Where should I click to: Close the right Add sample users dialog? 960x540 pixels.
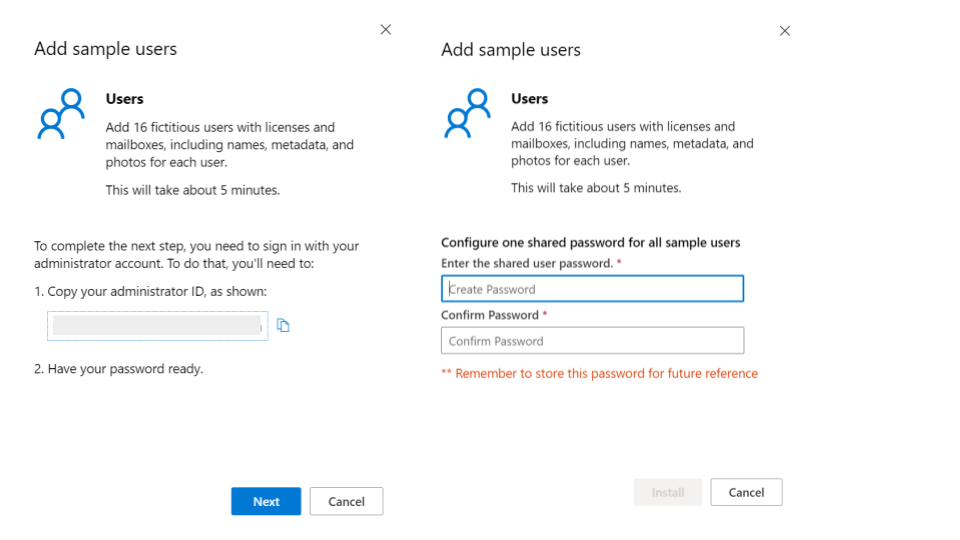[785, 31]
